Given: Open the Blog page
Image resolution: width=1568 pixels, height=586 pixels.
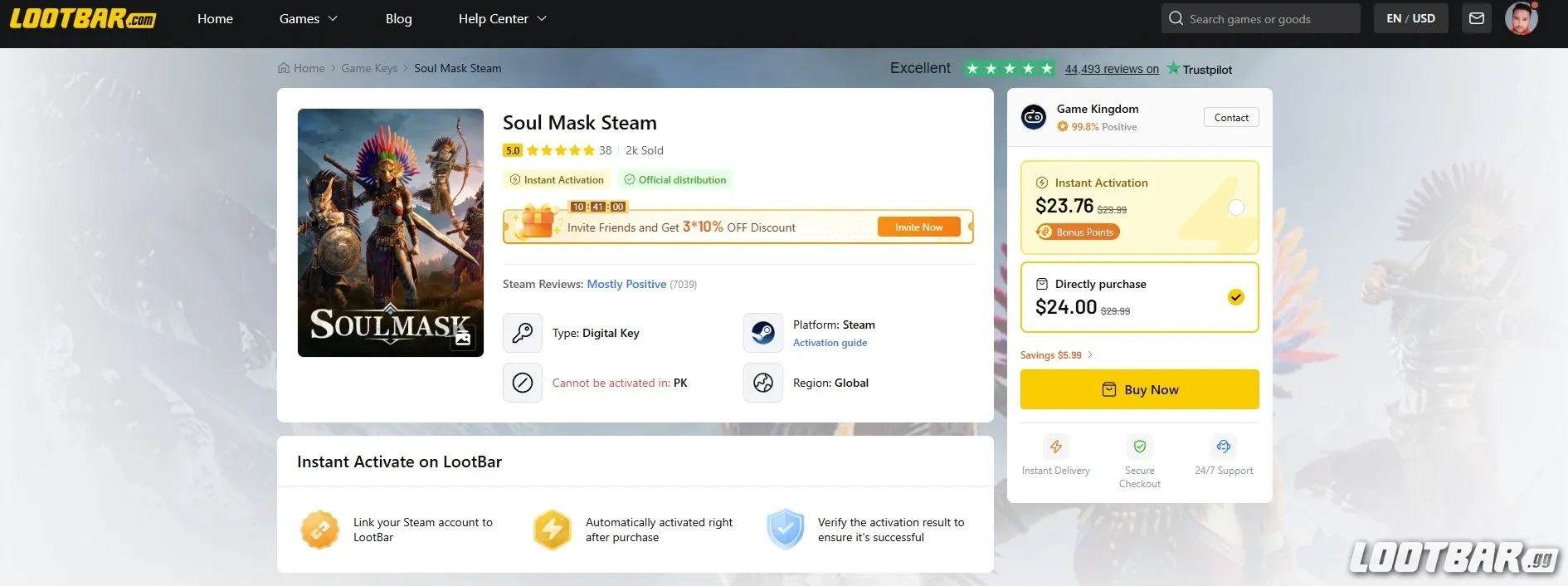Looking at the screenshot, I should (x=398, y=18).
